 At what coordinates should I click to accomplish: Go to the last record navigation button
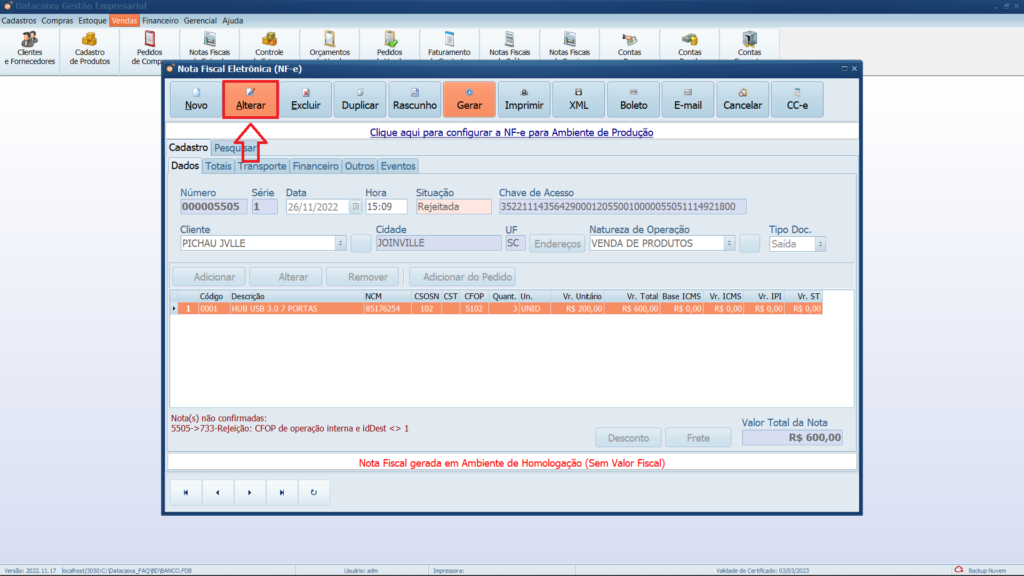coord(282,492)
